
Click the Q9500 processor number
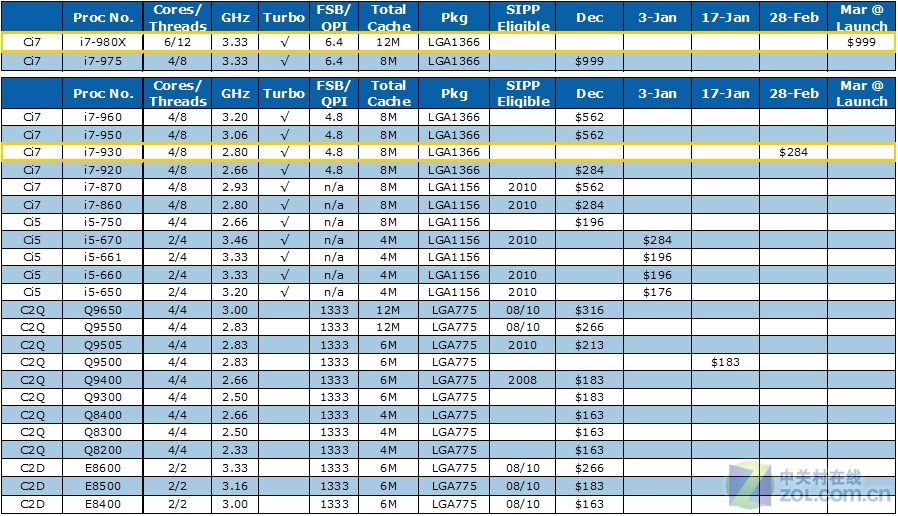coord(103,363)
